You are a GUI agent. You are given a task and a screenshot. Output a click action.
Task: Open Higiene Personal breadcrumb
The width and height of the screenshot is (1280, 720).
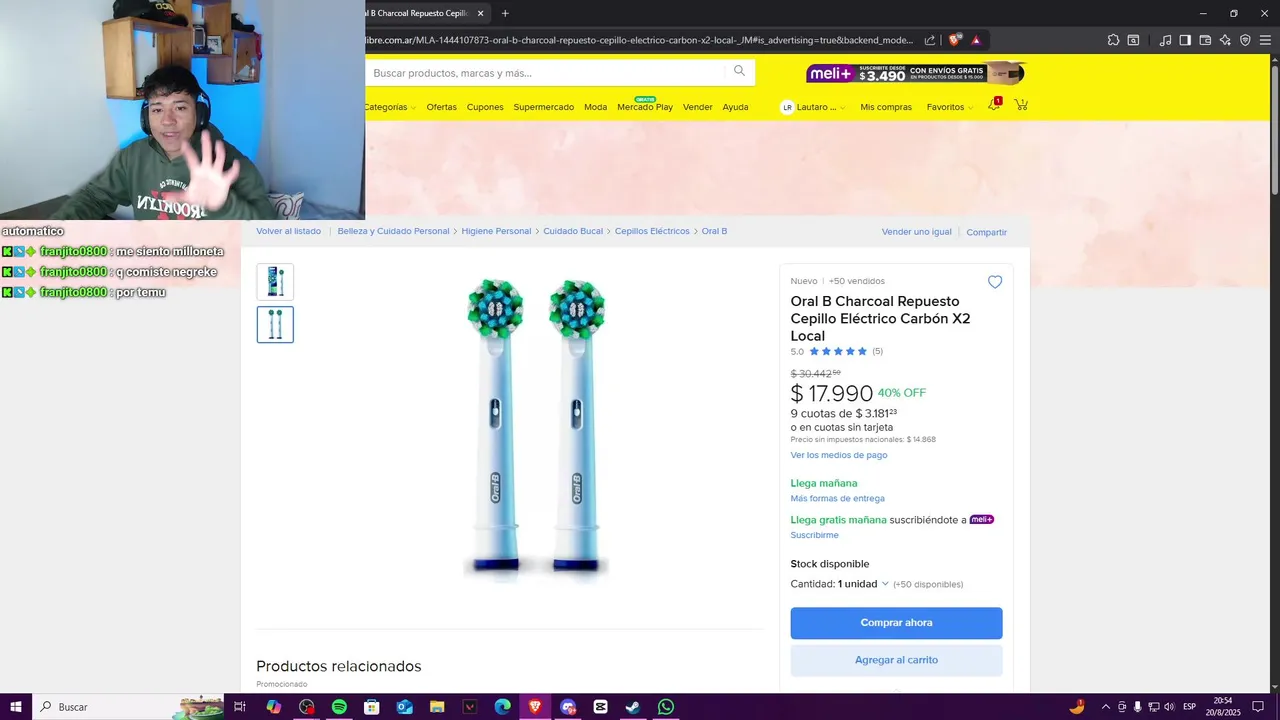pos(496,231)
